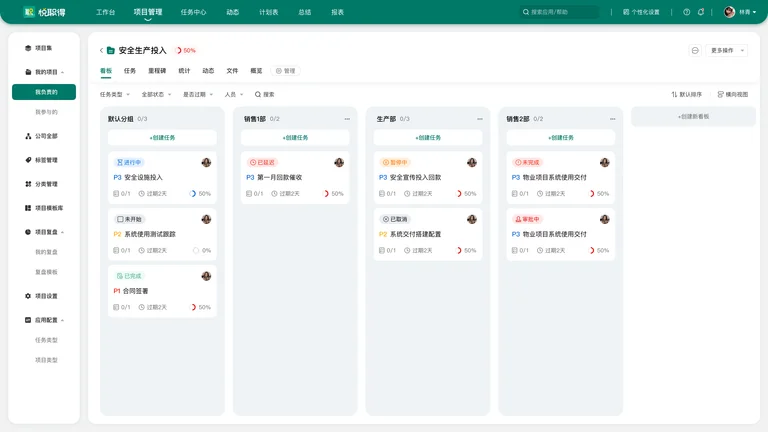Image resolution: width=768 pixels, height=432 pixels.
Task: Collapse the 我的项目 sidebar group
Action: click(x=62, y=72)
